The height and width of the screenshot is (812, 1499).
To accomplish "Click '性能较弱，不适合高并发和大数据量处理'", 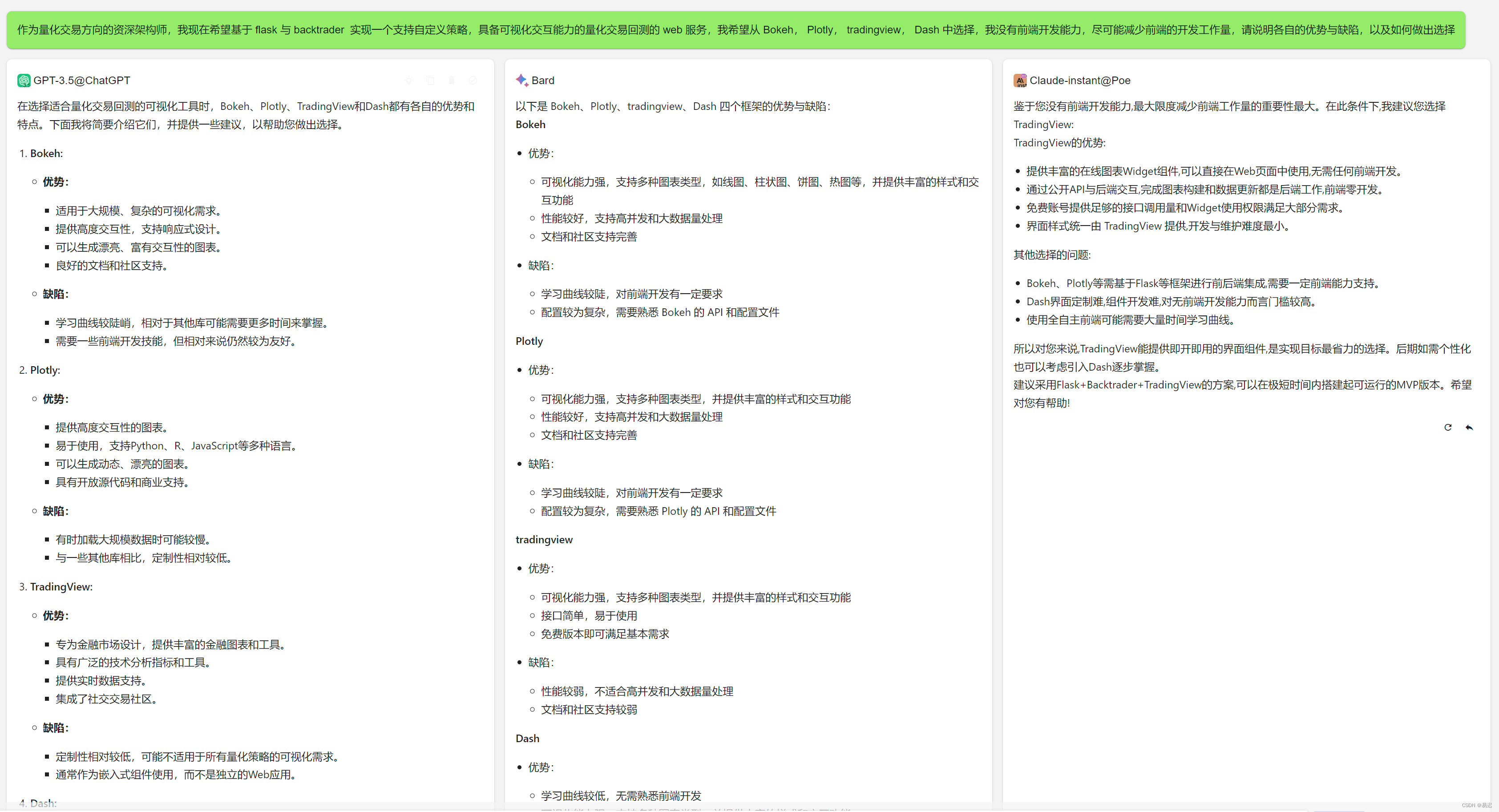I will tap(637, 691).
